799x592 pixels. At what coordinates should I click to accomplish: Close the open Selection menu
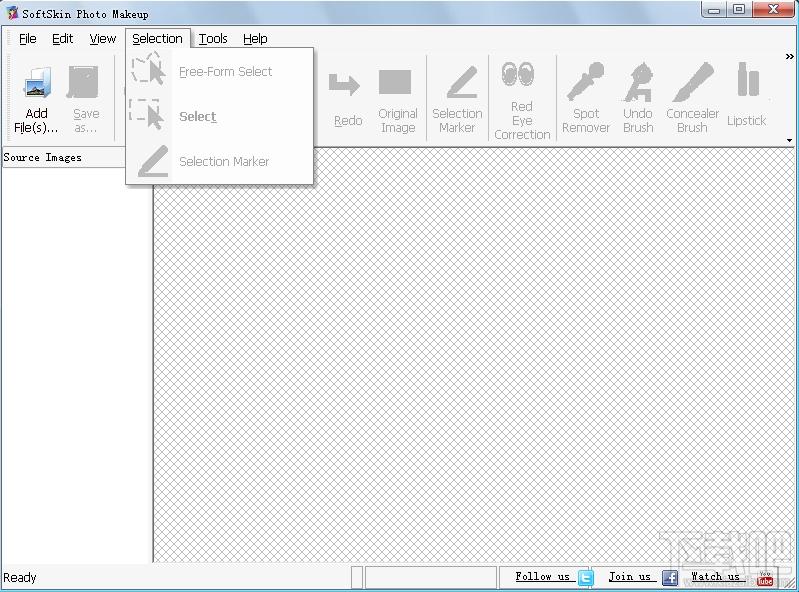(x=157, y=39)
